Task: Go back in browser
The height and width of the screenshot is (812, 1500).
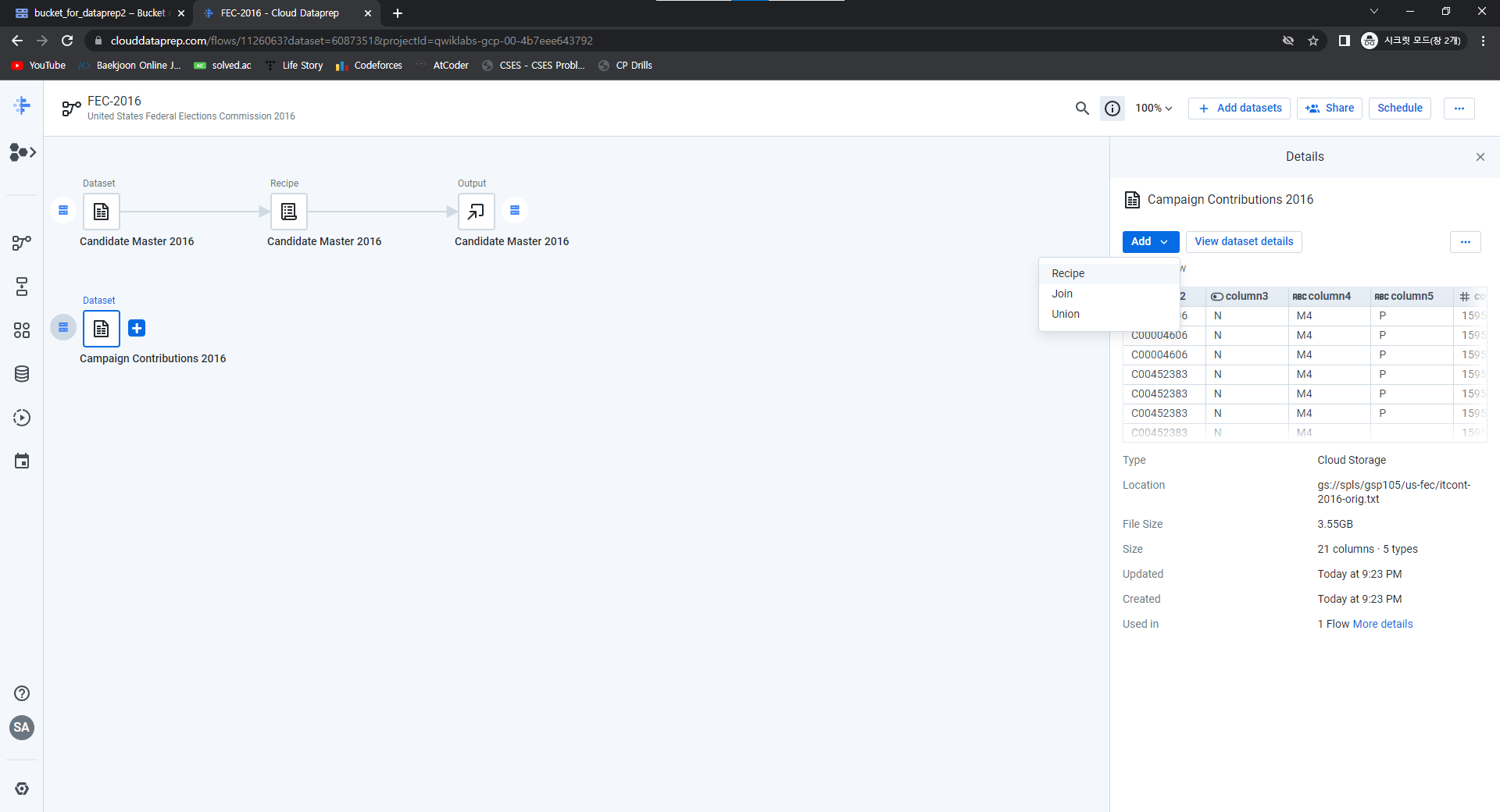Action: [x=17, y=41]
